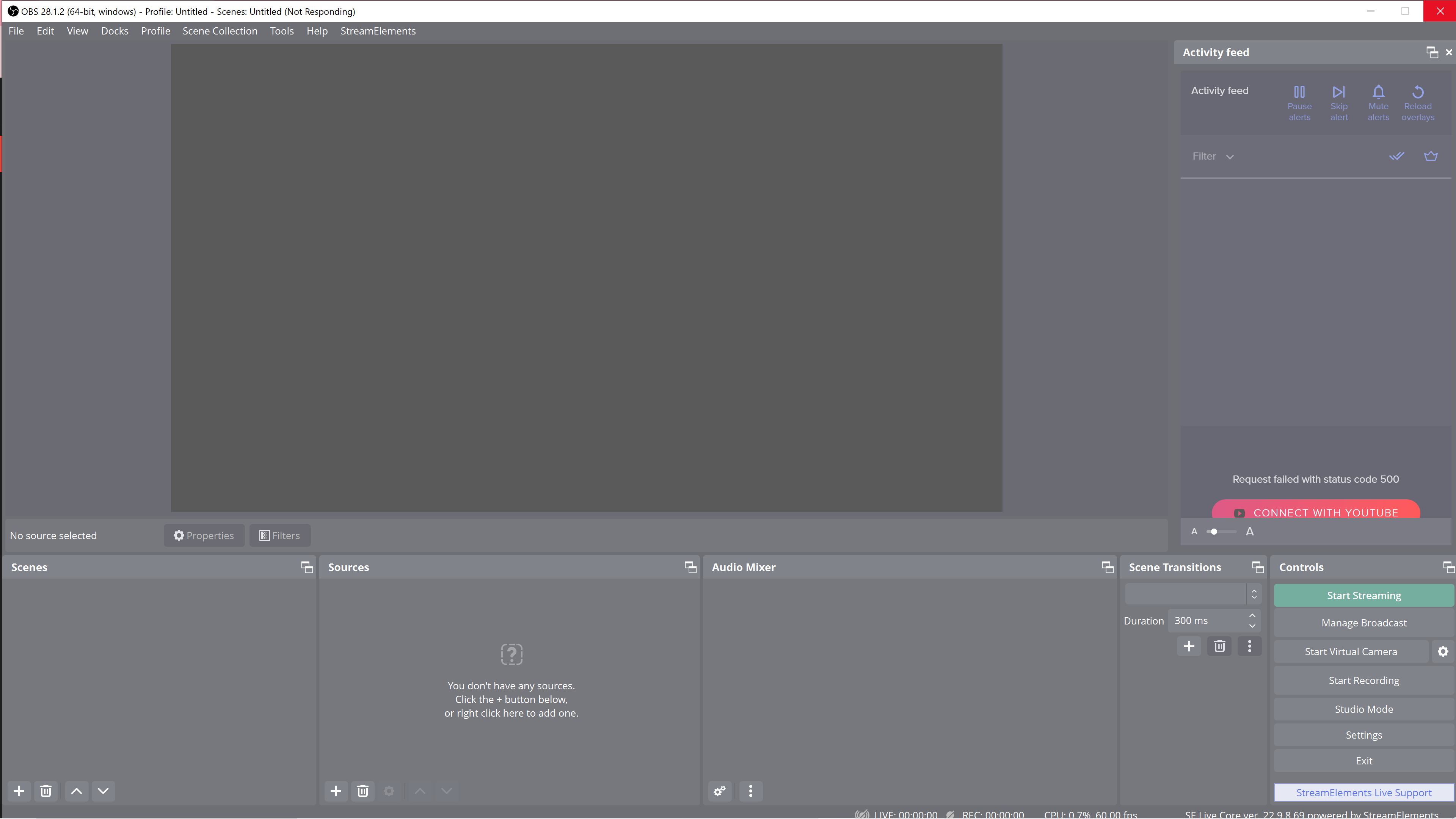The image size is (1456, 819).
Task: Mute alerts with the bell icon
Action: (1378, 92)
